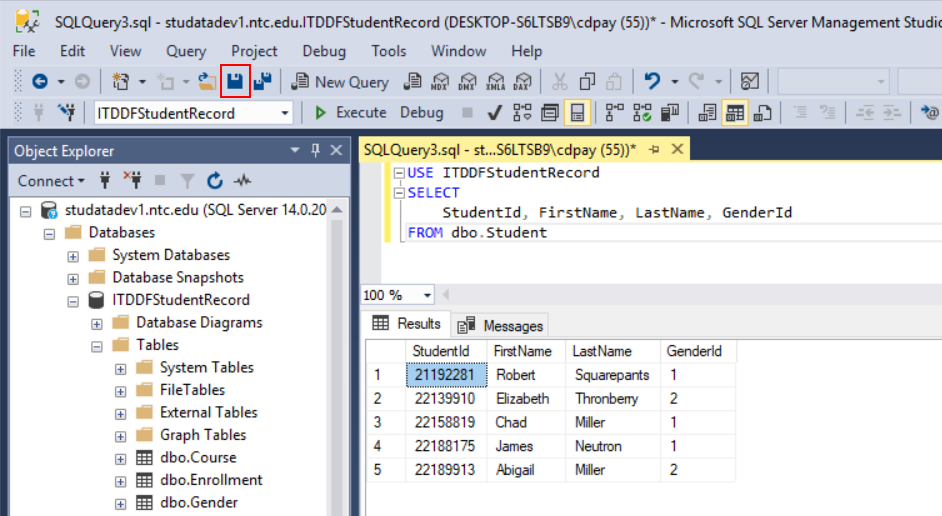
Task: Start an Analysis Services DMX query
Action: point(467,81)
